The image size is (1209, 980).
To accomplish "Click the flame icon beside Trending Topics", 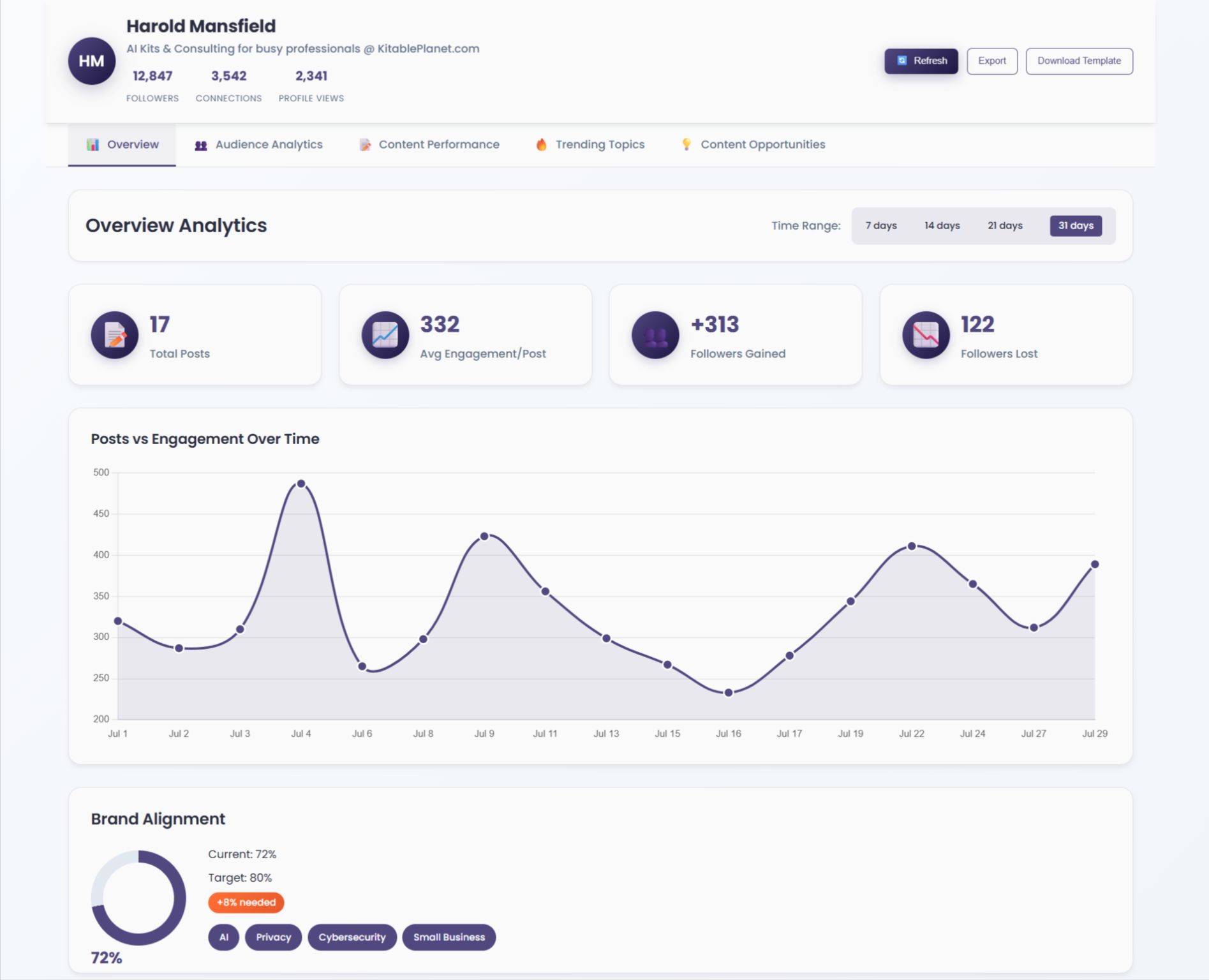I will 541,145.
